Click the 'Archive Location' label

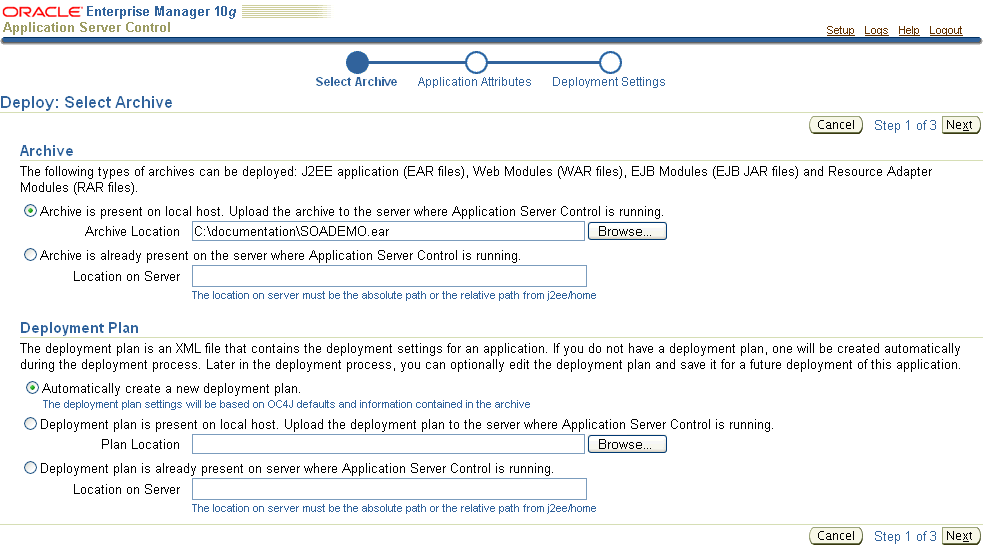pos(132,232)
